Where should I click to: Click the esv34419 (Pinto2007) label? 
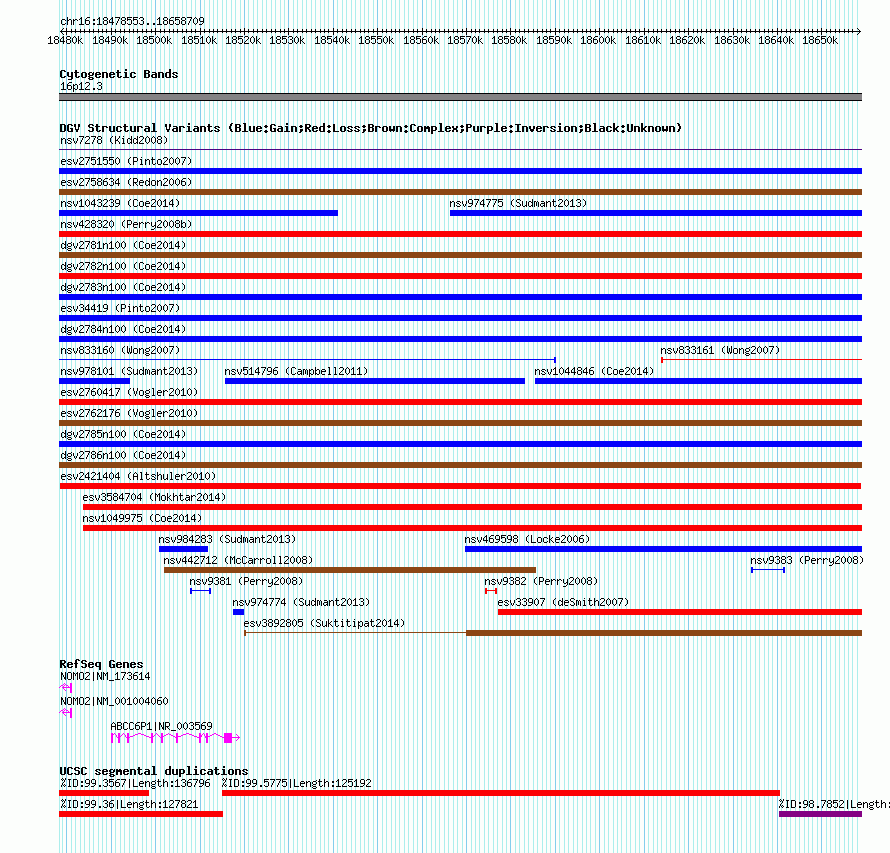coord(120,308)
